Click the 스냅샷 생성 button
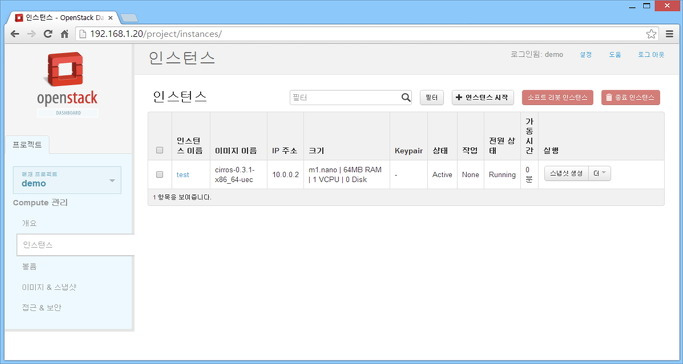The width and height of the screenshot is (683, 364). (566, 173)
